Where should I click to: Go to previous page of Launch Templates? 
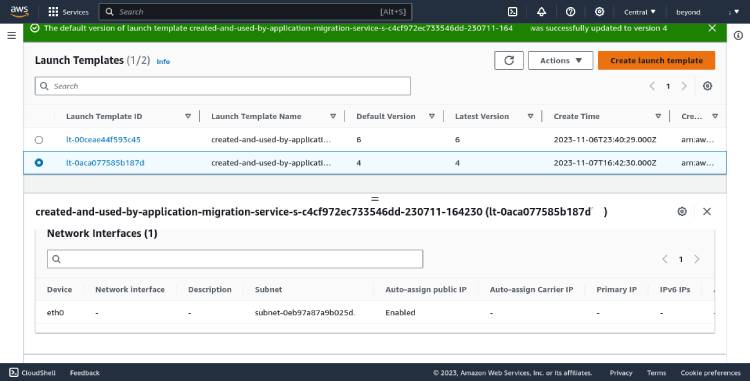pos(652,86)
